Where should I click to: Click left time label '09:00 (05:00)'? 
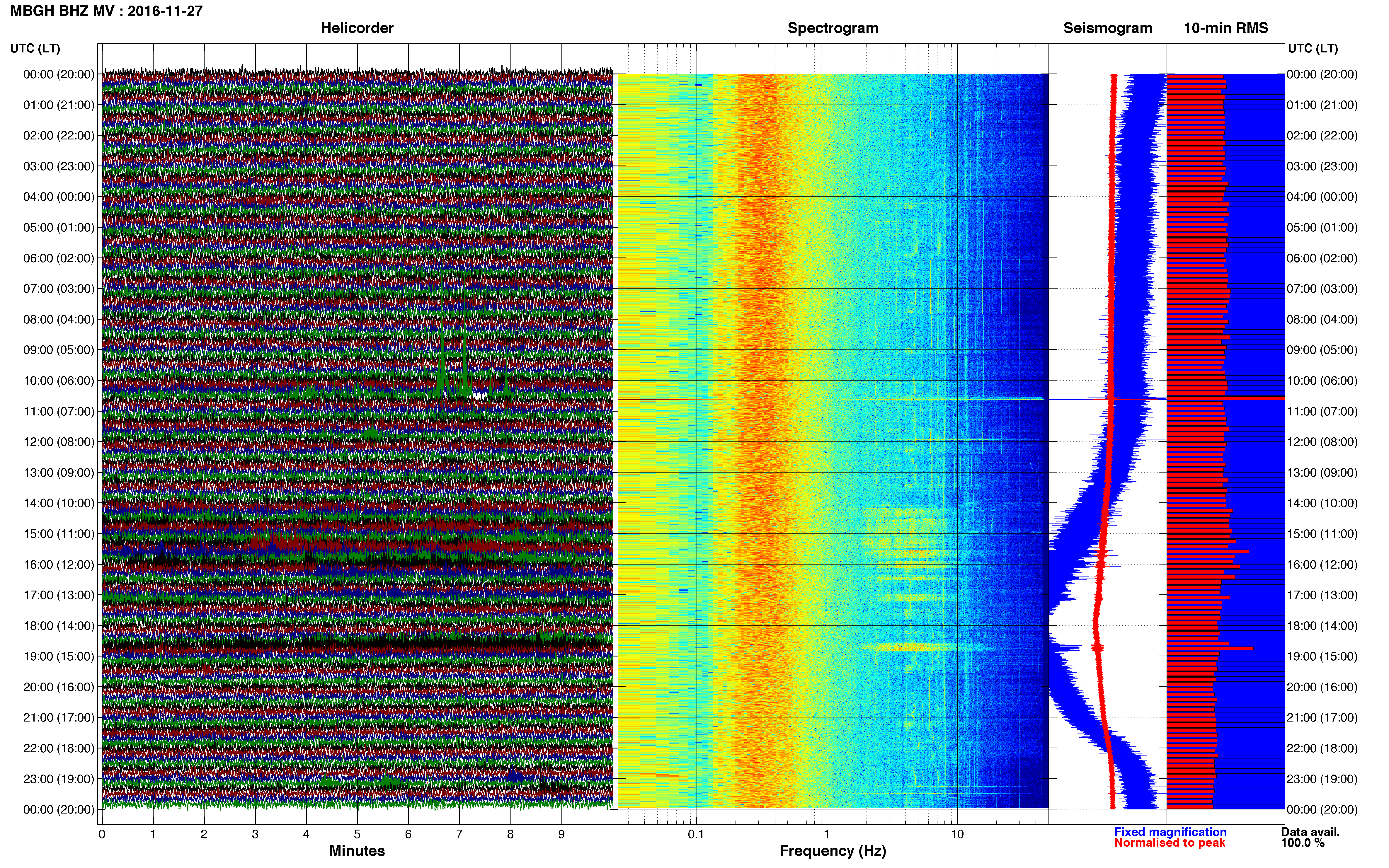[x=59, y=350]
